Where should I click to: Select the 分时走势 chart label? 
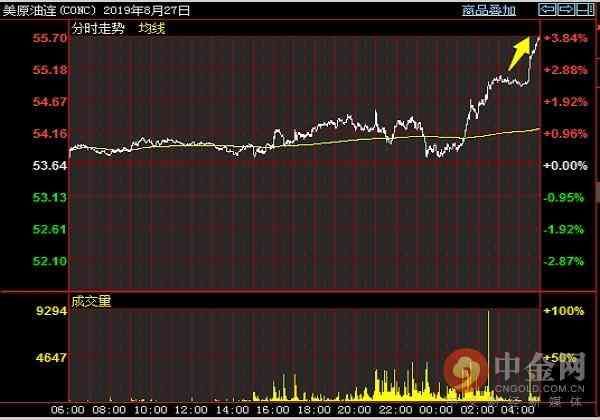(x=98, y=28)
